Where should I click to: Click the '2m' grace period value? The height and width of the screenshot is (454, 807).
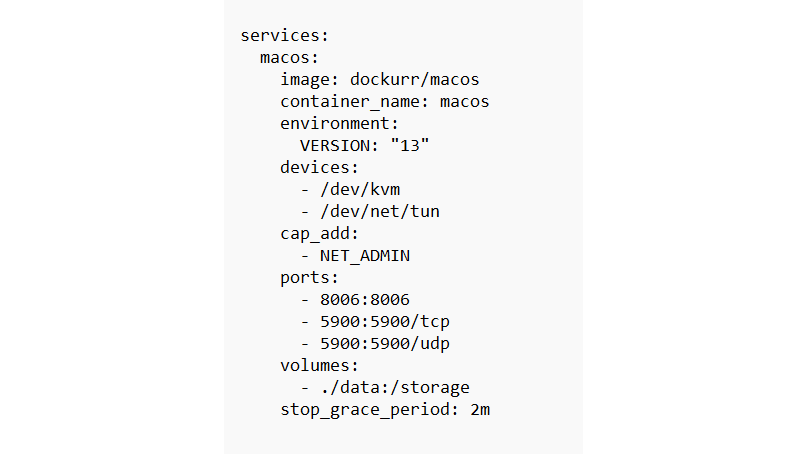tap(480, 409)
